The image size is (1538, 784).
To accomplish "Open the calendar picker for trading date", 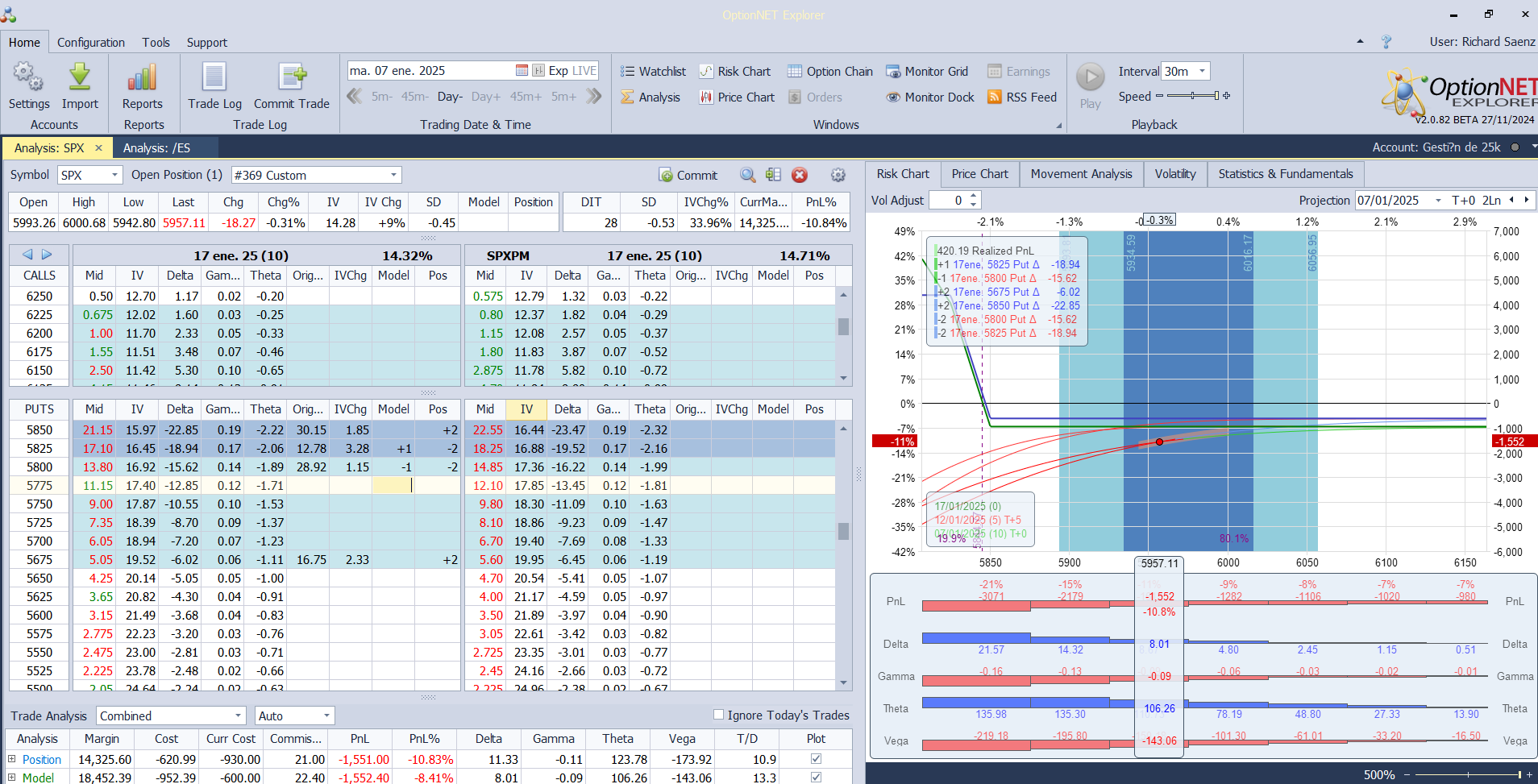I will point(522,71).
